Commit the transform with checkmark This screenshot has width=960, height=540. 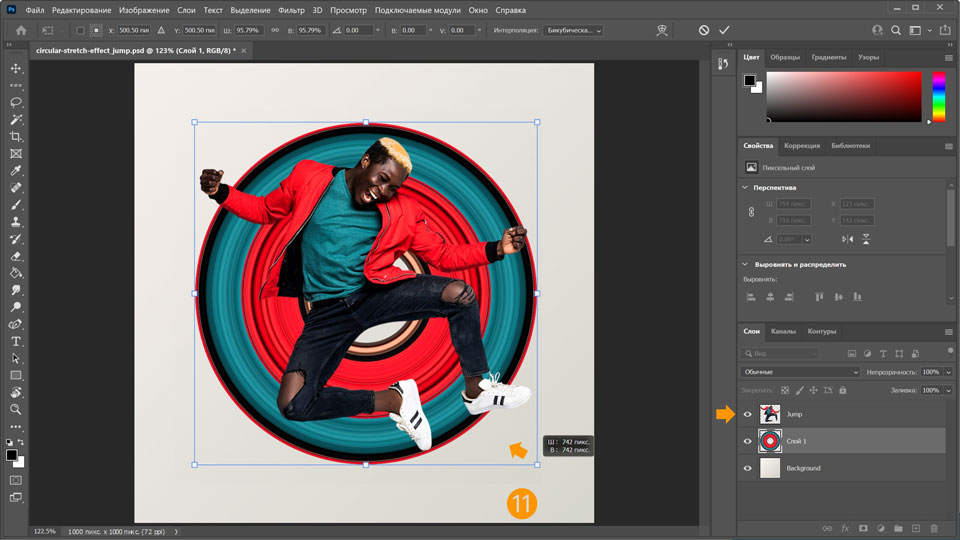724,30
